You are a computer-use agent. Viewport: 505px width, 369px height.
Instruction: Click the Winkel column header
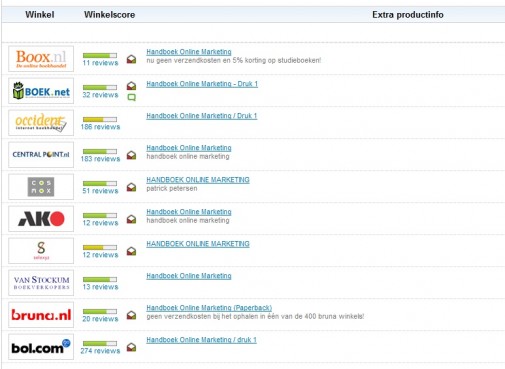40,15
